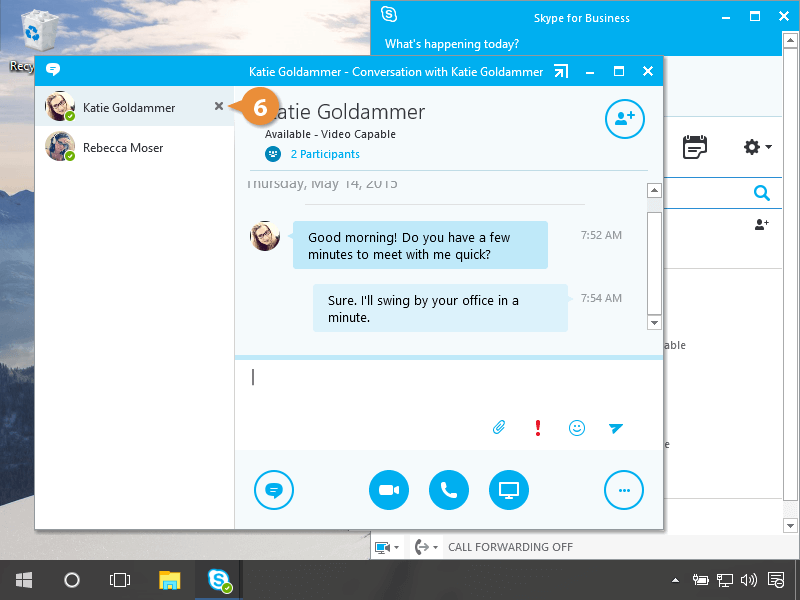Click in the message text input area
Viewport: 800px width, 600px height.
(x=440, y=385)
